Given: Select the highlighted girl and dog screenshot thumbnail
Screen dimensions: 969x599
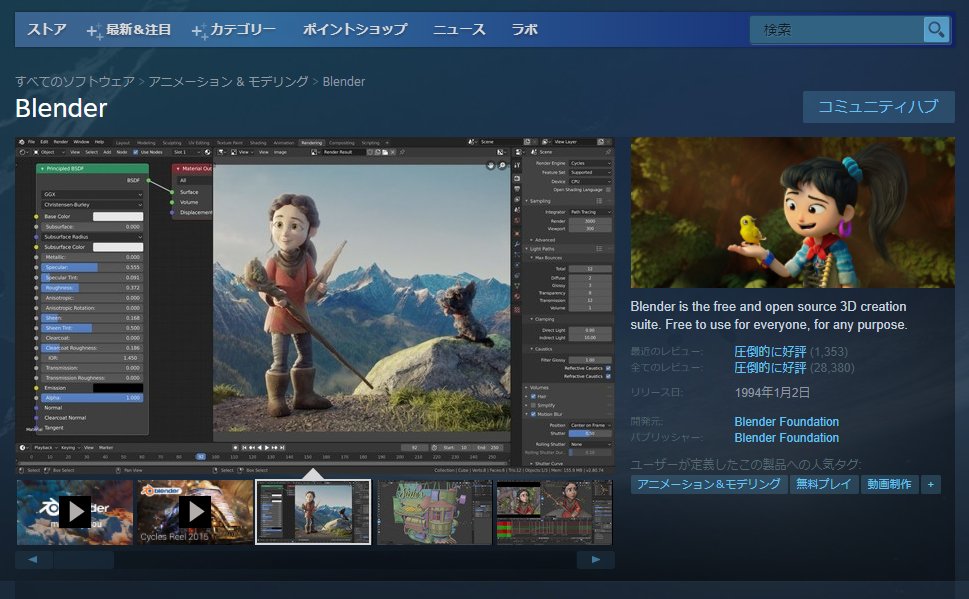Looking at the screenshot, I should [x=313, y=512].
